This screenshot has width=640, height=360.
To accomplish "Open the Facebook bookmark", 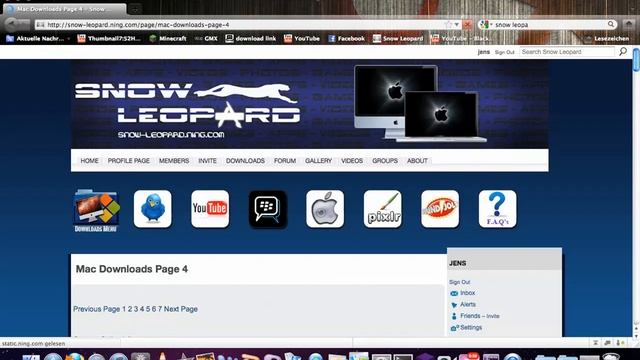I will [x=346, y=38].
